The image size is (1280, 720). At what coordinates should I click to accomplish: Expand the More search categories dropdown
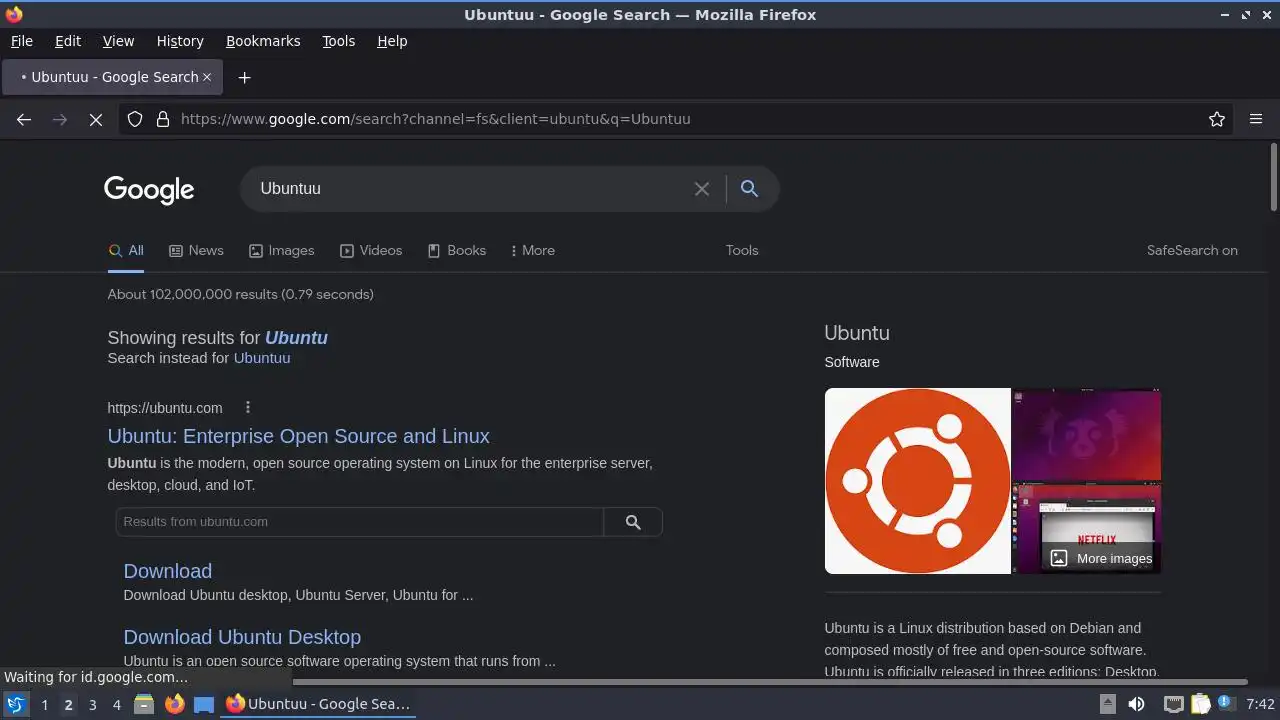[532, 250]
